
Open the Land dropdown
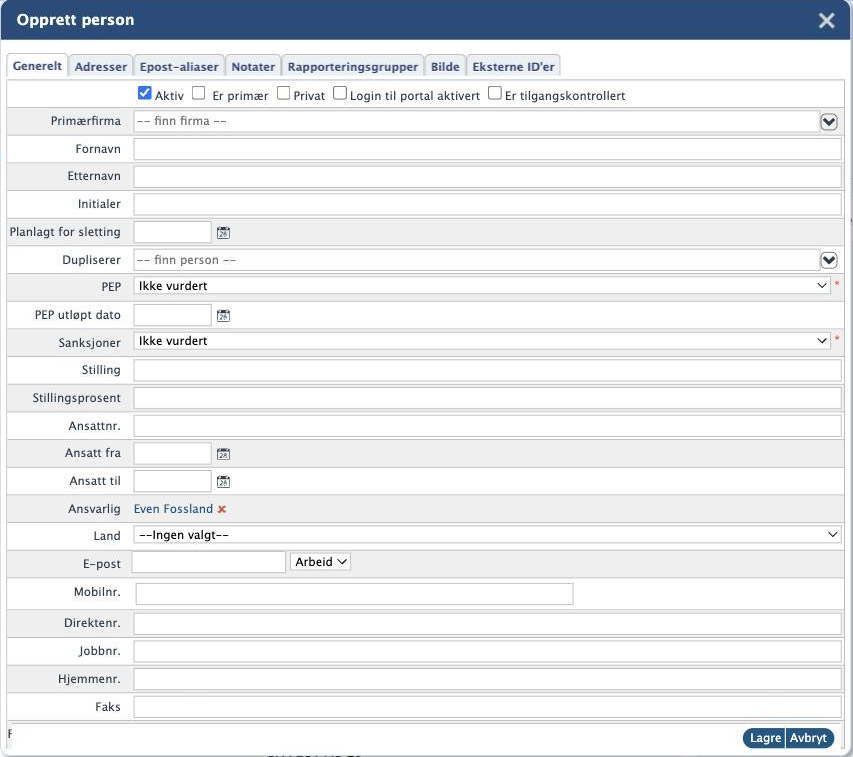tap(487, 535)
